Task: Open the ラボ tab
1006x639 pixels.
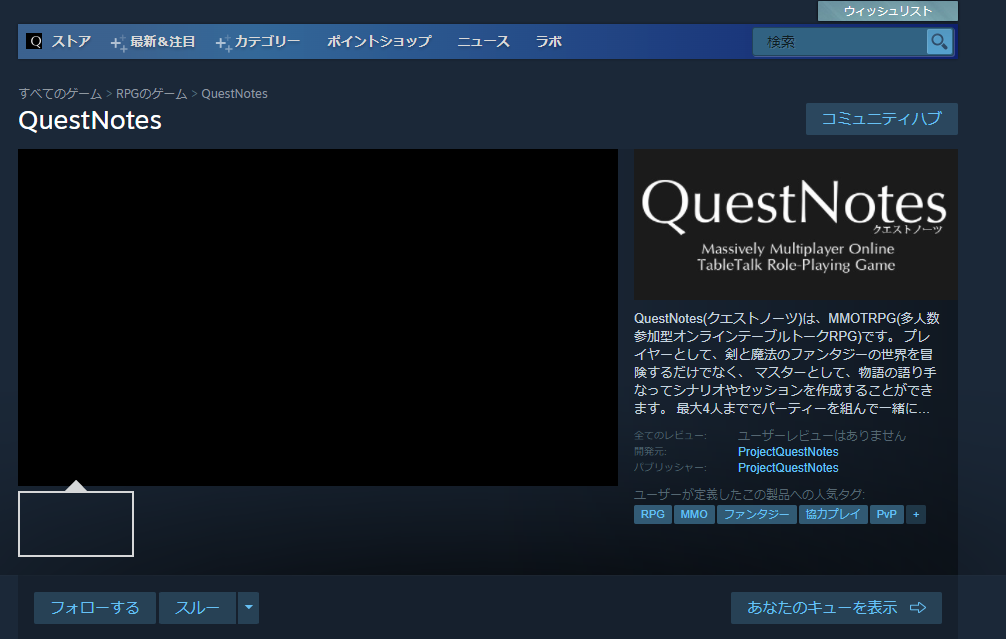Action: click(549, 42)
